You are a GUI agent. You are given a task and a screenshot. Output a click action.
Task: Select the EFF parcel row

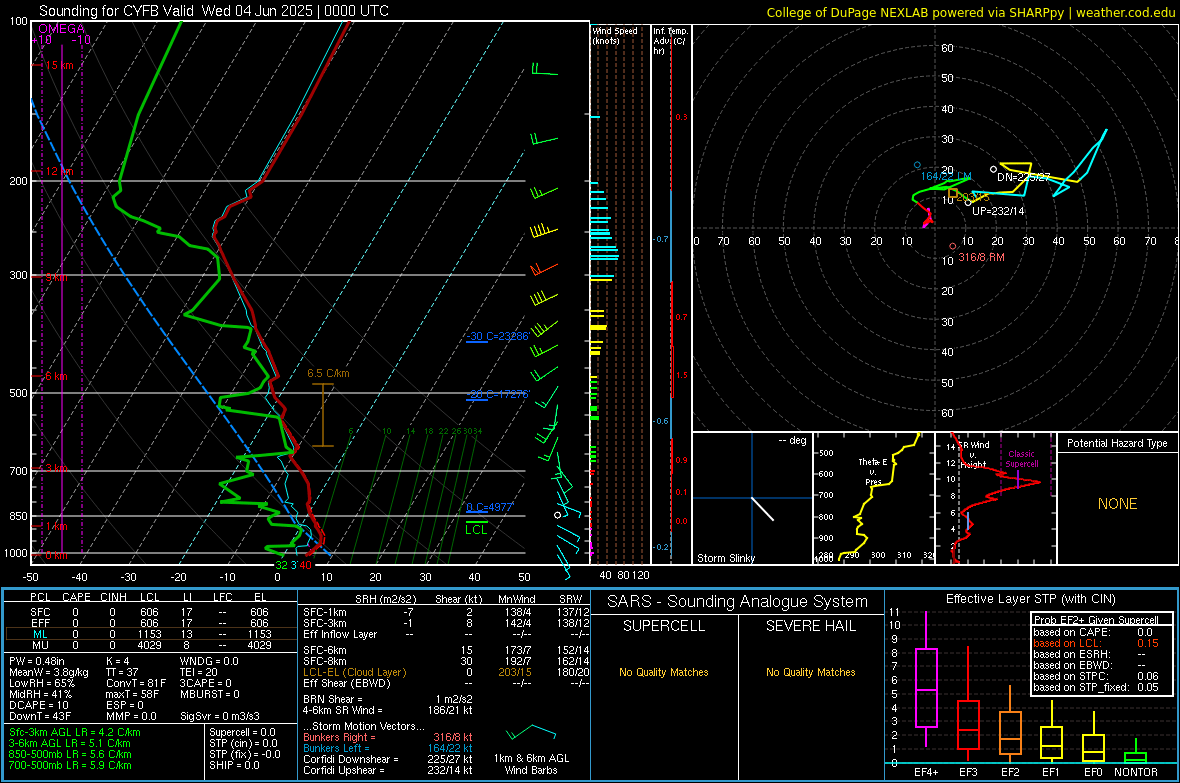151,623
